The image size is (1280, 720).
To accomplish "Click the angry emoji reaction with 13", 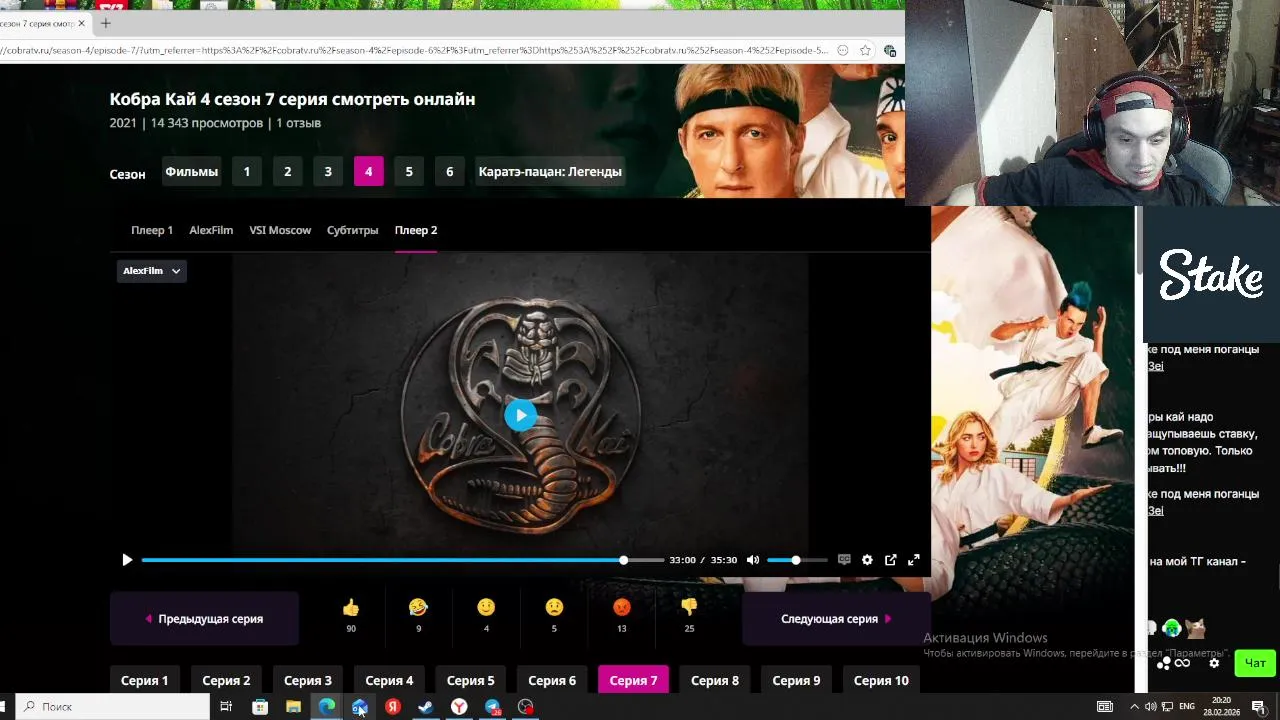I will 622,615.
